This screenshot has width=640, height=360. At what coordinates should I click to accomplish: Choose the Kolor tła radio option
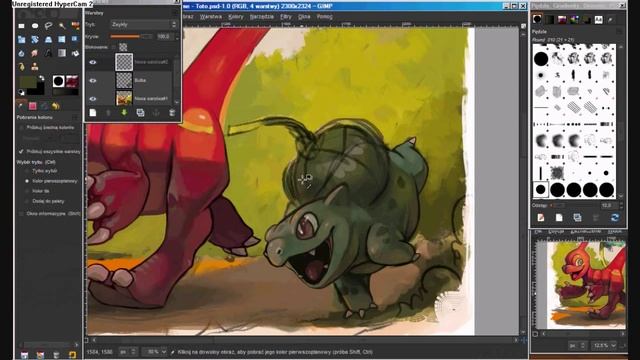click(27, 191)
